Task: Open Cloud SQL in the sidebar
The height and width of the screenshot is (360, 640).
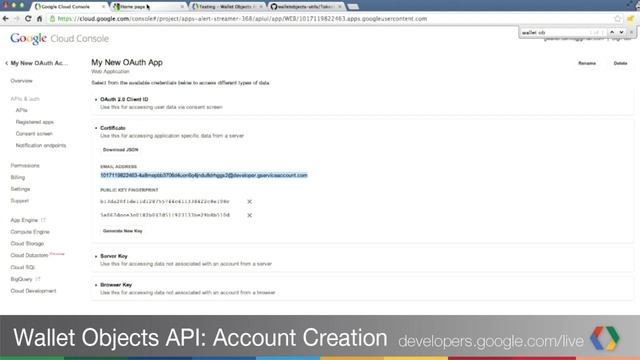Action: tap(22, 267)
